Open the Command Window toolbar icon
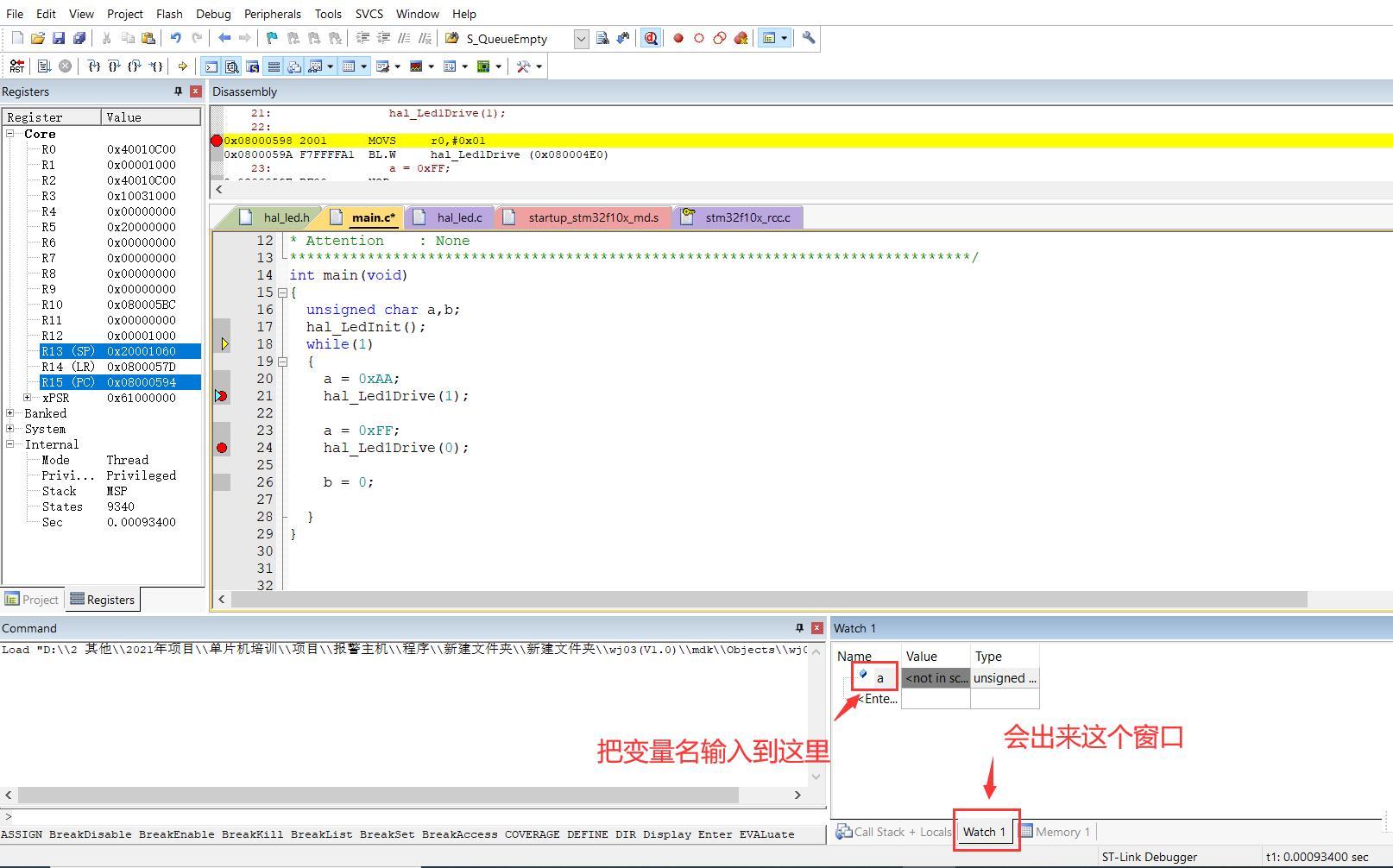The height and width of the screenshot is (868, 1393). (x=211, y=66)
